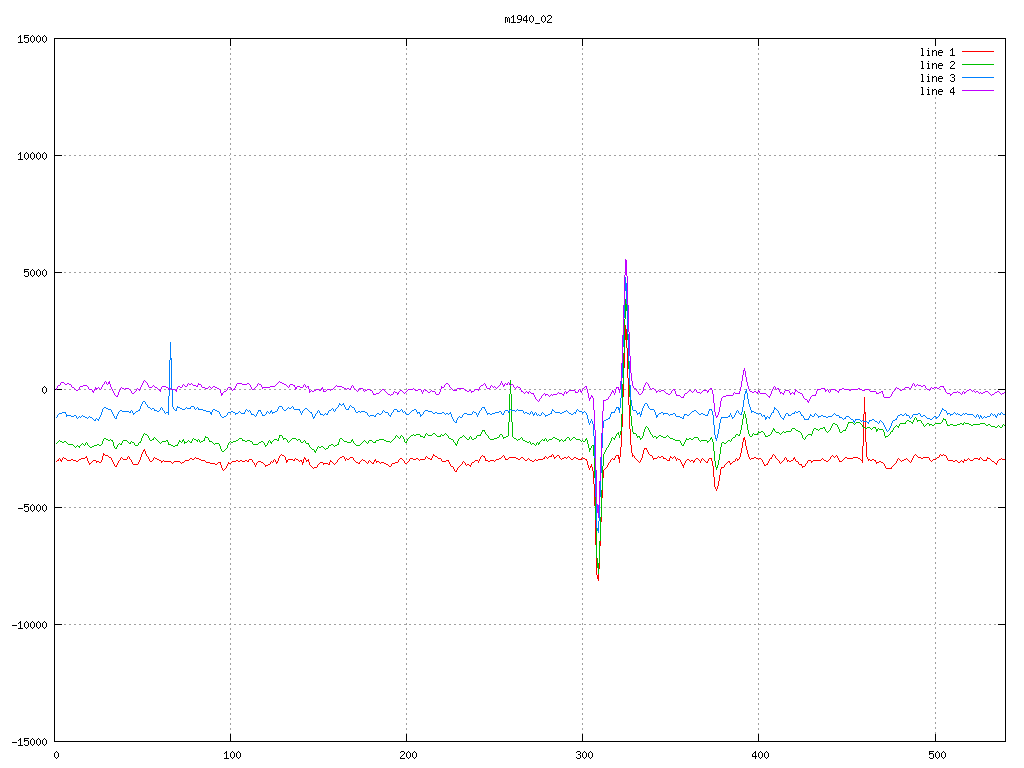Click the red line 1 legend sample
Viewport: 1024px width, 768px height.
(x=978, y=52)
